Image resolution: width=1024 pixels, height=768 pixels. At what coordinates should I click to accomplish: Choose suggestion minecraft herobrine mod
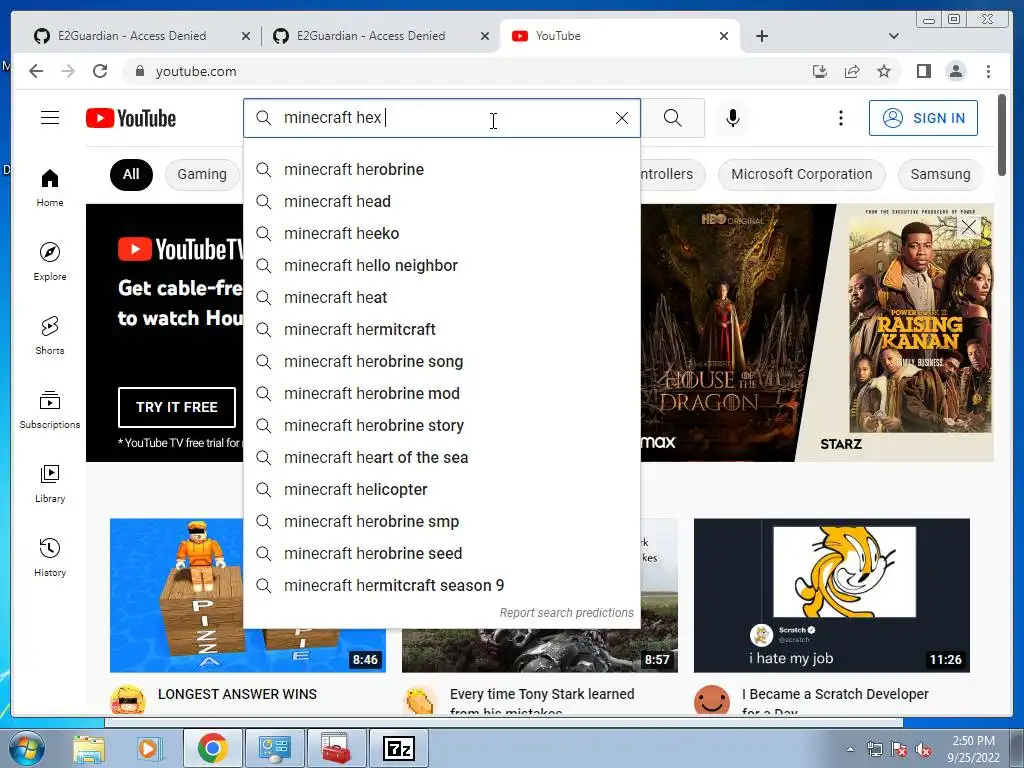pos(441,394)
